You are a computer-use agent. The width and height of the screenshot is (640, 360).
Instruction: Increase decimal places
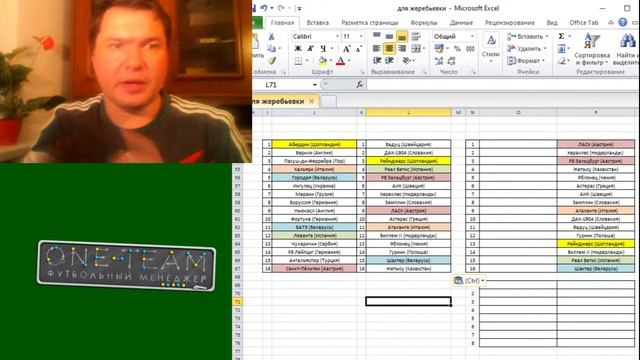[x=439, y=61]
